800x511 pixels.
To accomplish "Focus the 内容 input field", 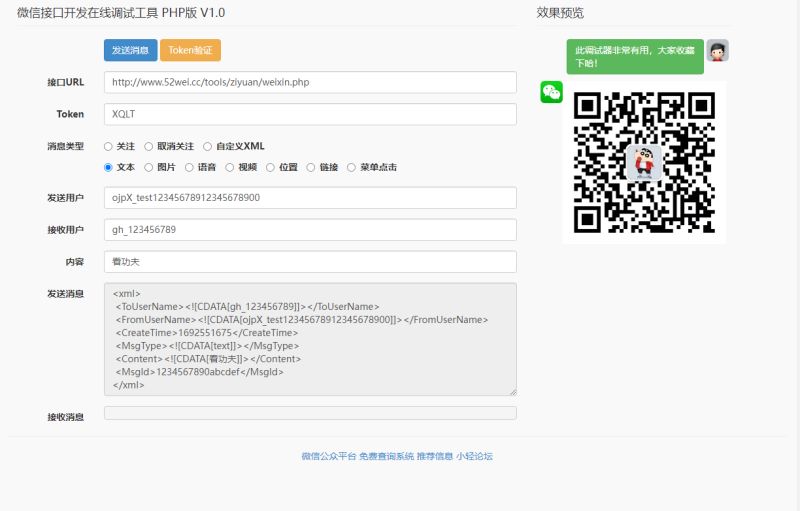I will coord(310,262).
